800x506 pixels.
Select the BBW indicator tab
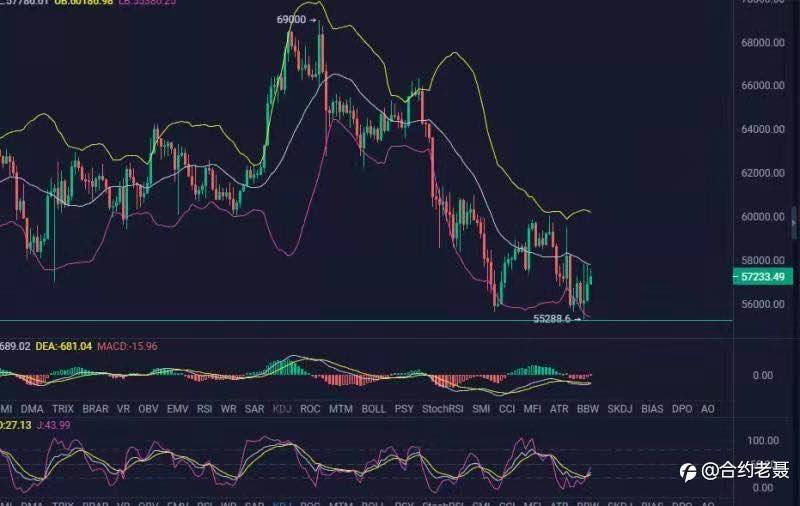(x=588, y=409)
